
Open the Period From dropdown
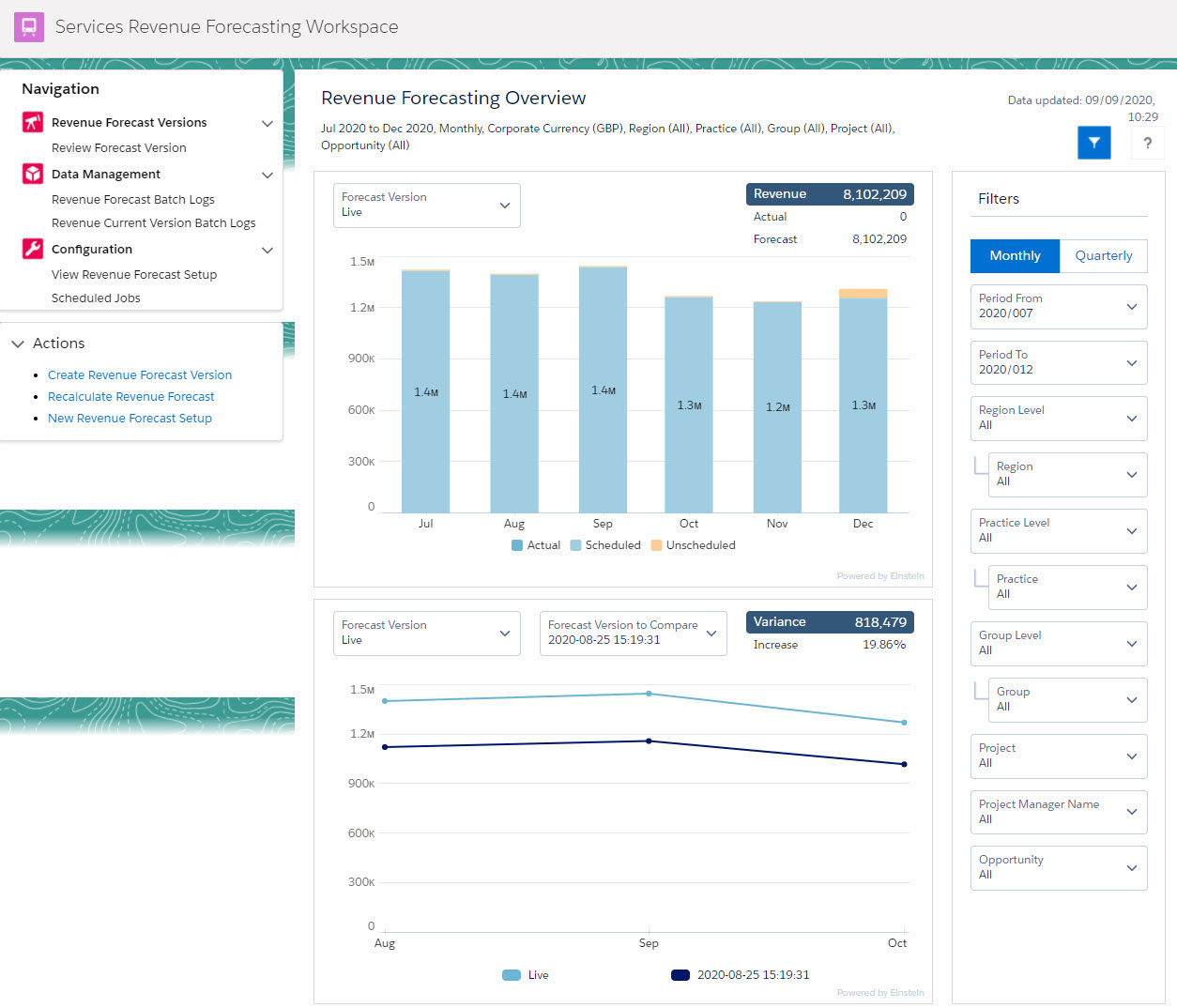coord(1058,306)
